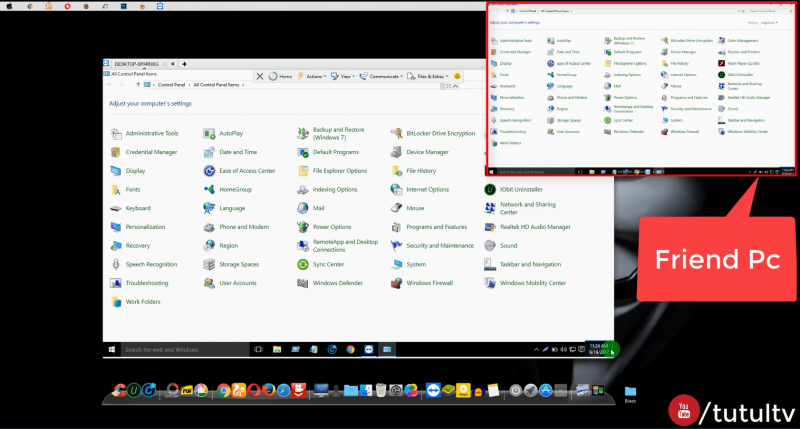Click the remote Windows Start button
The image size is (800, 429).
pyautogui.click(x=110, y=349)
